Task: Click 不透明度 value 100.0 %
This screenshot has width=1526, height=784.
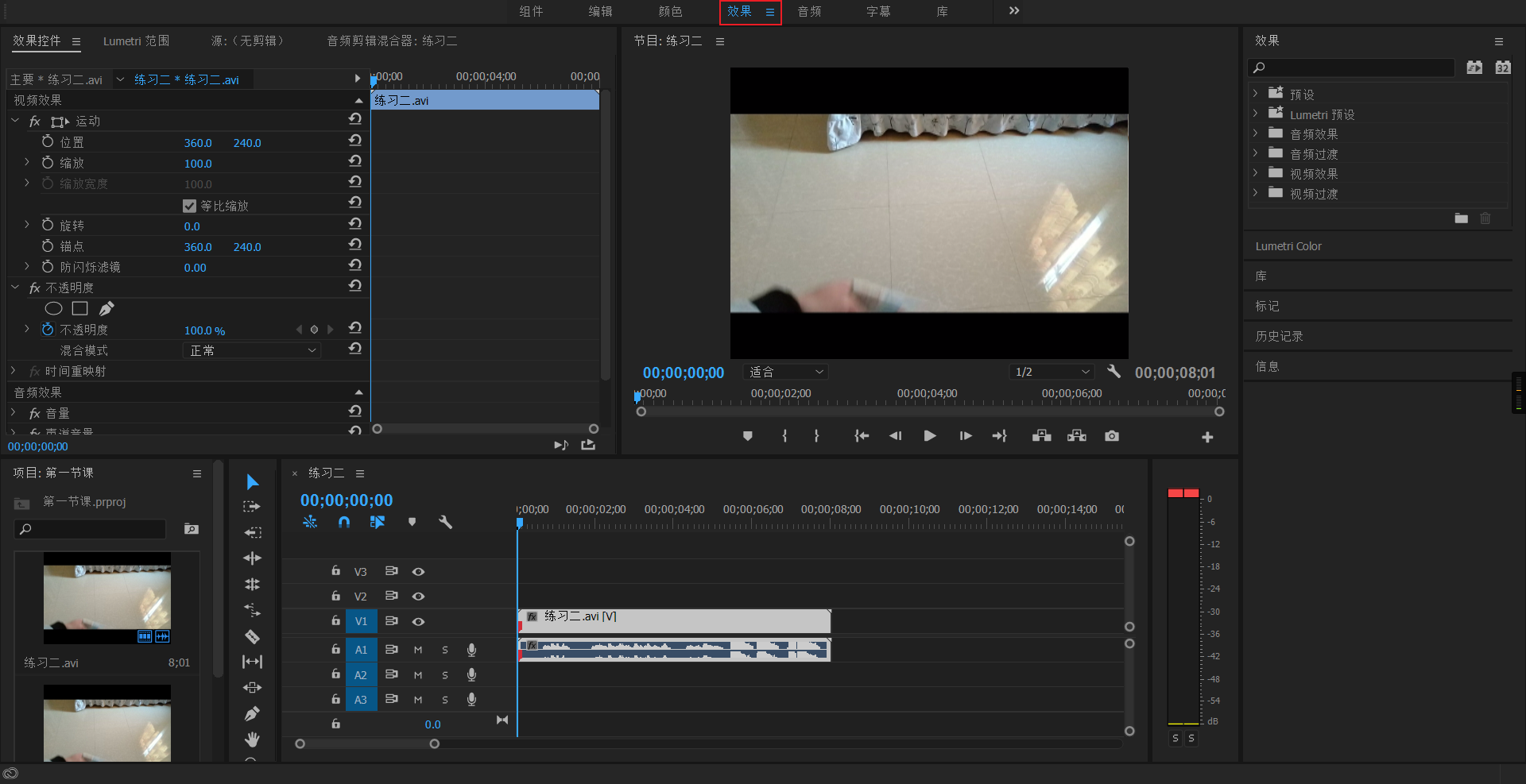Action: click(x=204, y=330)
